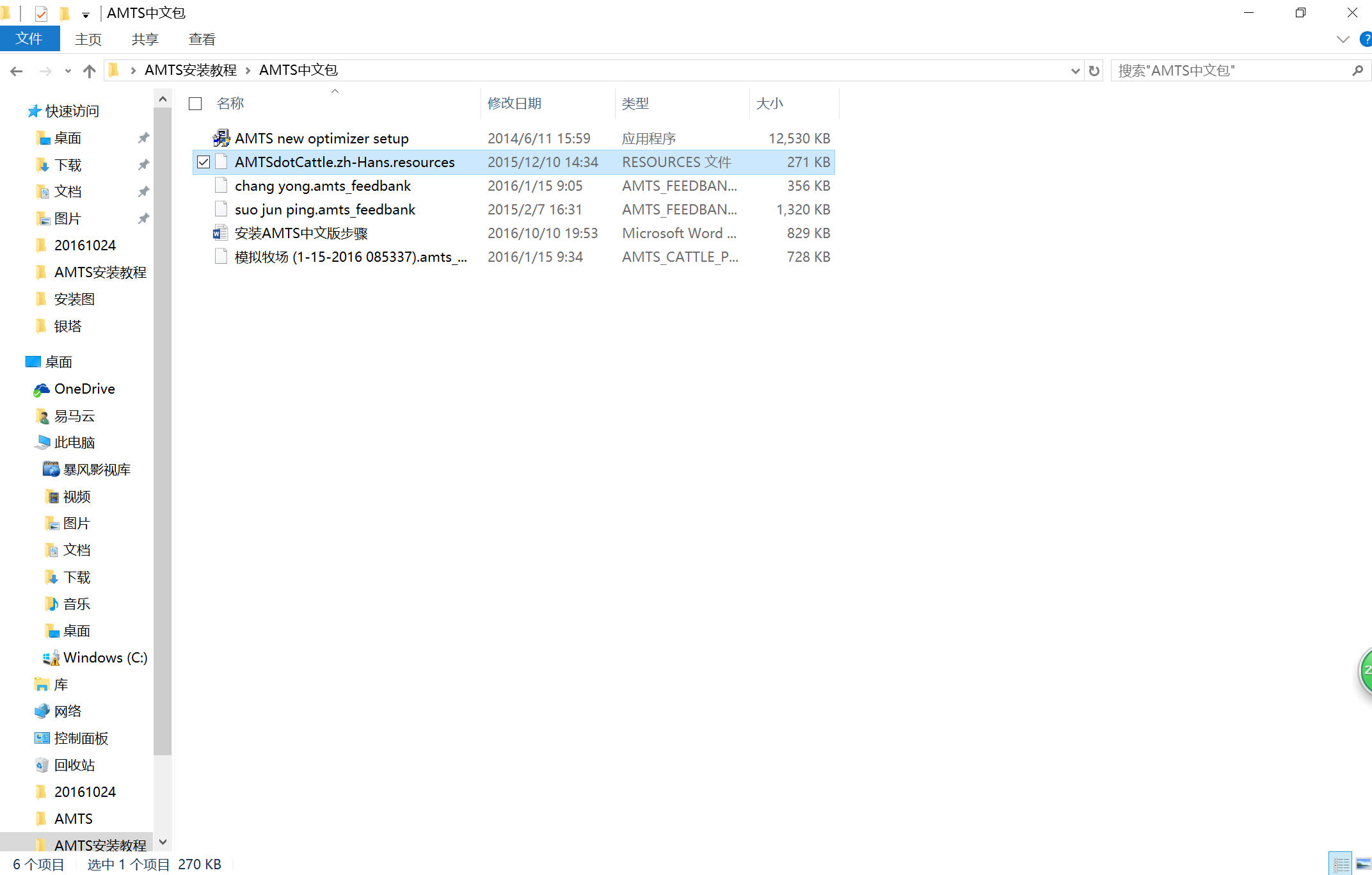Expand the address bar history dropdown
1372x875 pixels.
coord(1075,71)
